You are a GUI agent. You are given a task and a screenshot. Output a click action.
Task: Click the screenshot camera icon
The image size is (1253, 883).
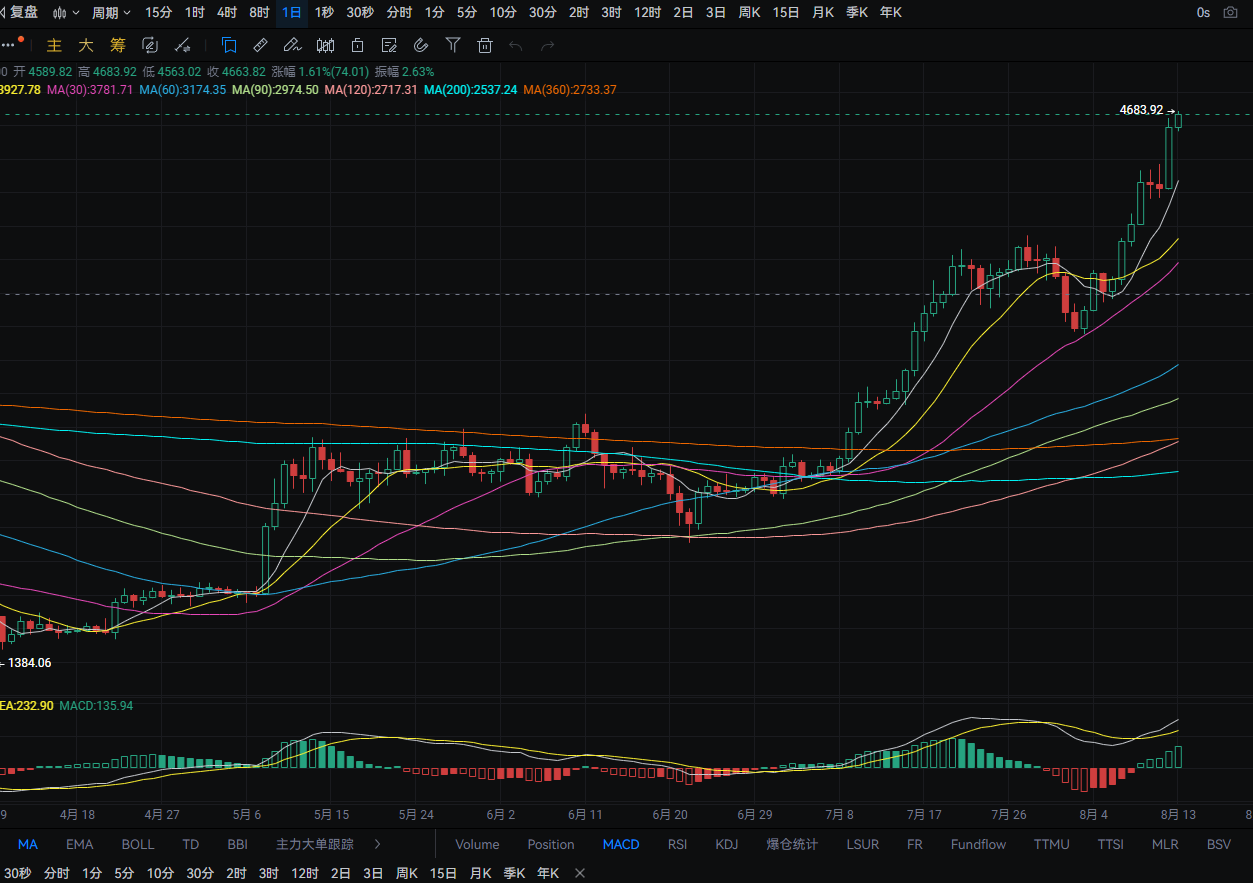pos(1229,13)
